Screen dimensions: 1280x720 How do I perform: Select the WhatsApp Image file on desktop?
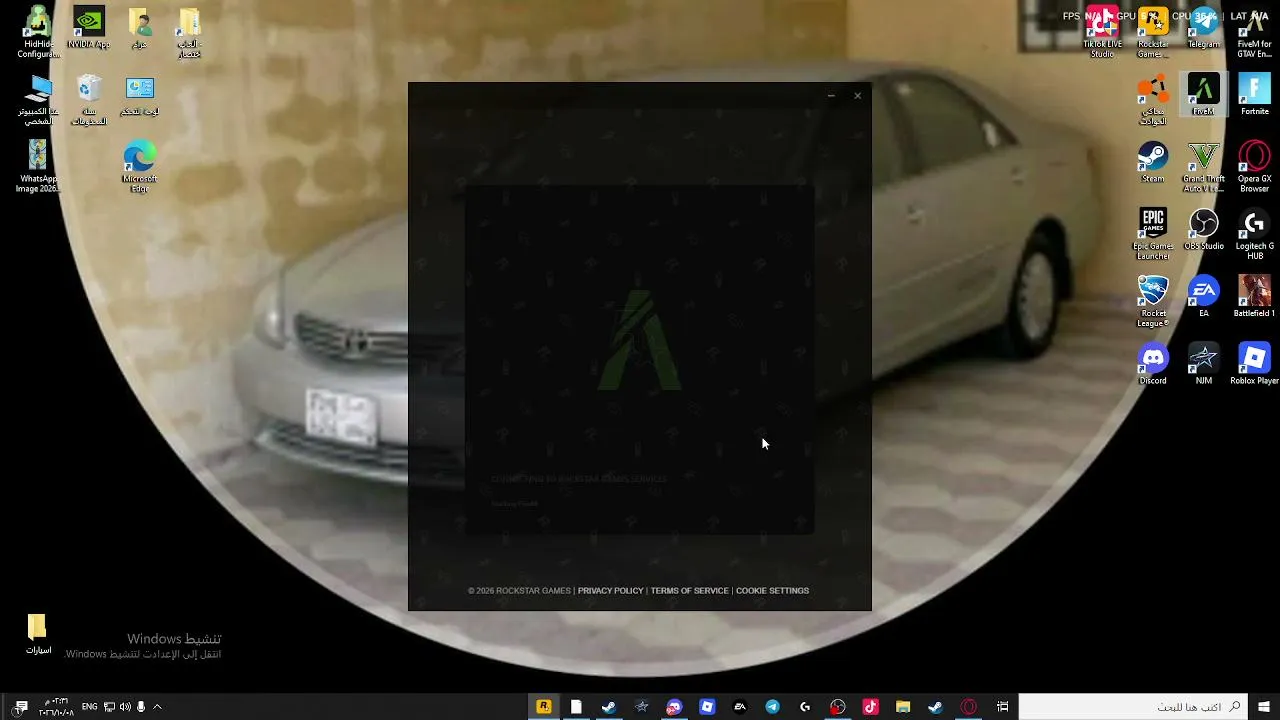[x=38, y=167]
